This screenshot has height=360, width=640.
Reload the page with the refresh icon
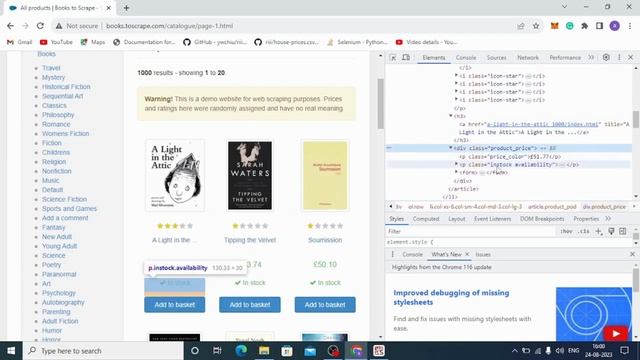(40, 26)
